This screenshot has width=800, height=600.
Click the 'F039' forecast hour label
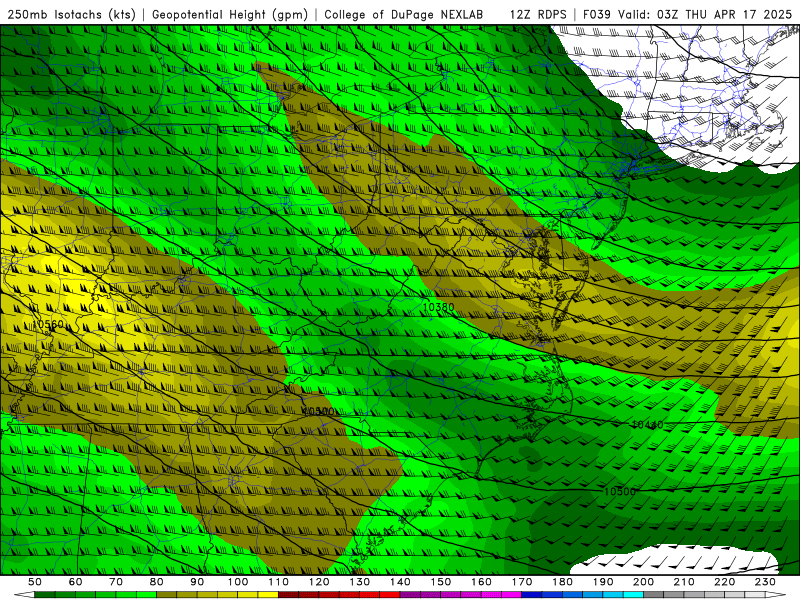point(596,14)
